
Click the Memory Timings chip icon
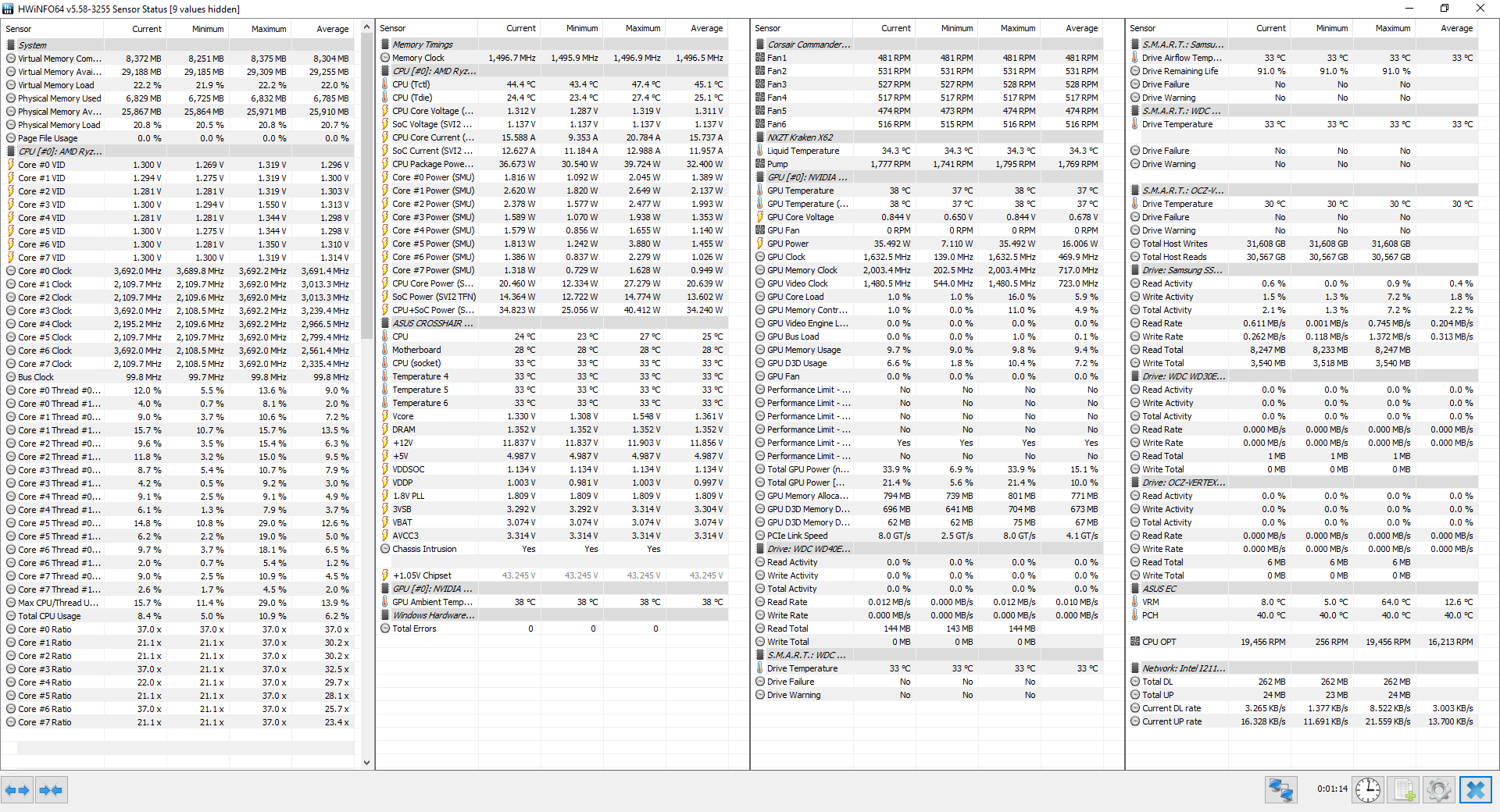click(385, 45)
